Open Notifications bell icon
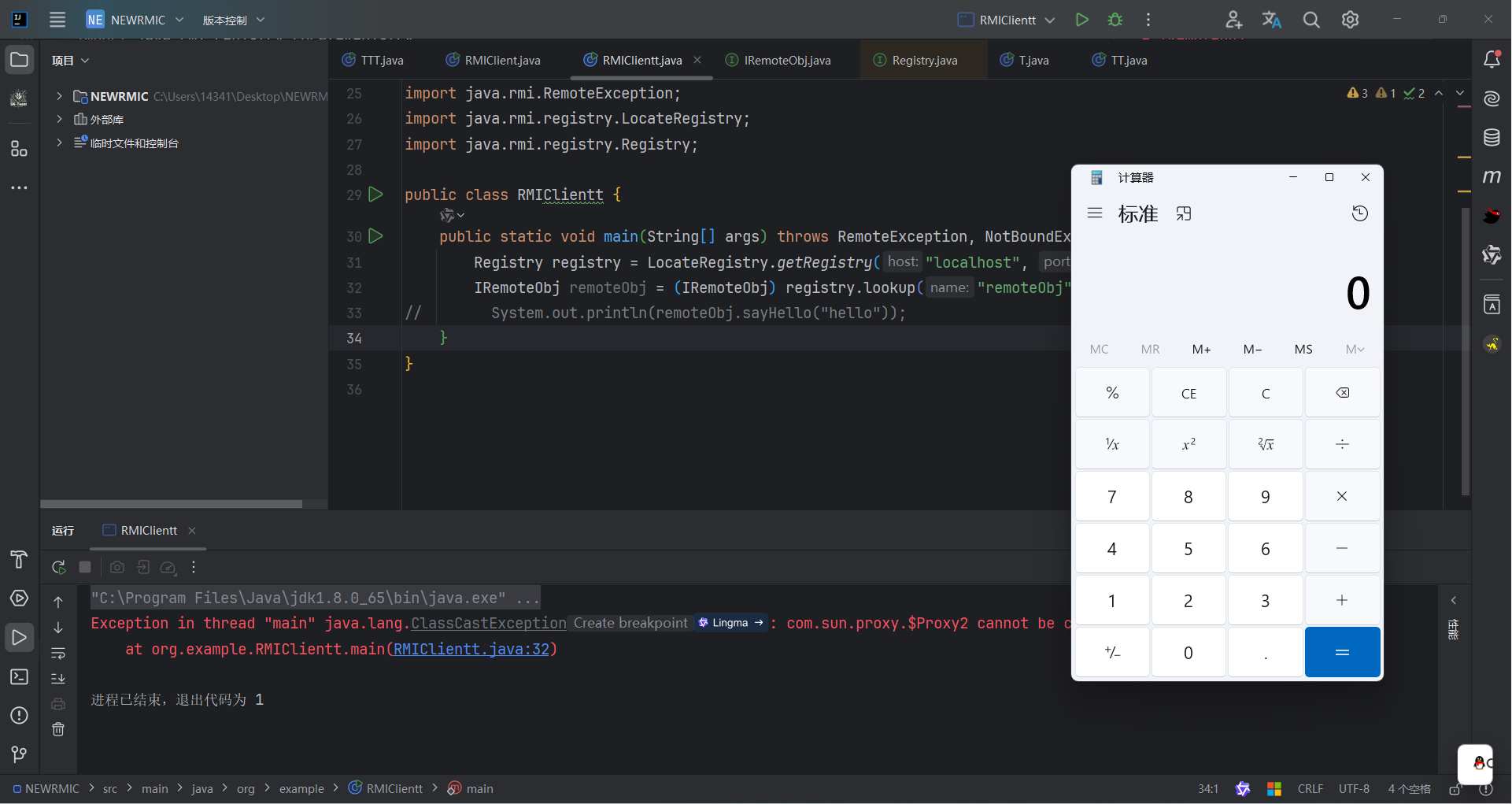 point(1492,59)
